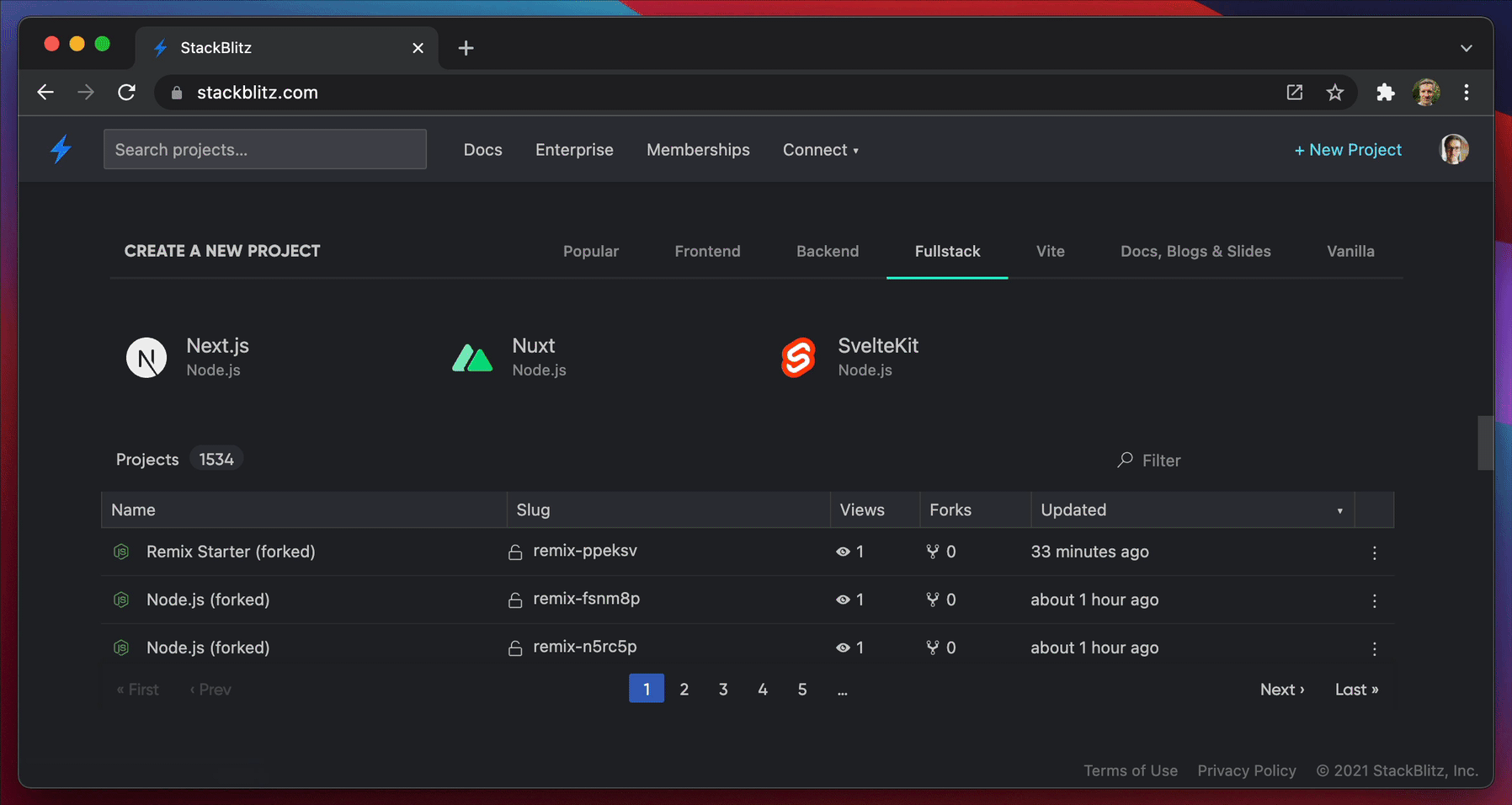Screen dimensions: 1512x805
Task: Select the Fullstack tab
Action: 947,251
